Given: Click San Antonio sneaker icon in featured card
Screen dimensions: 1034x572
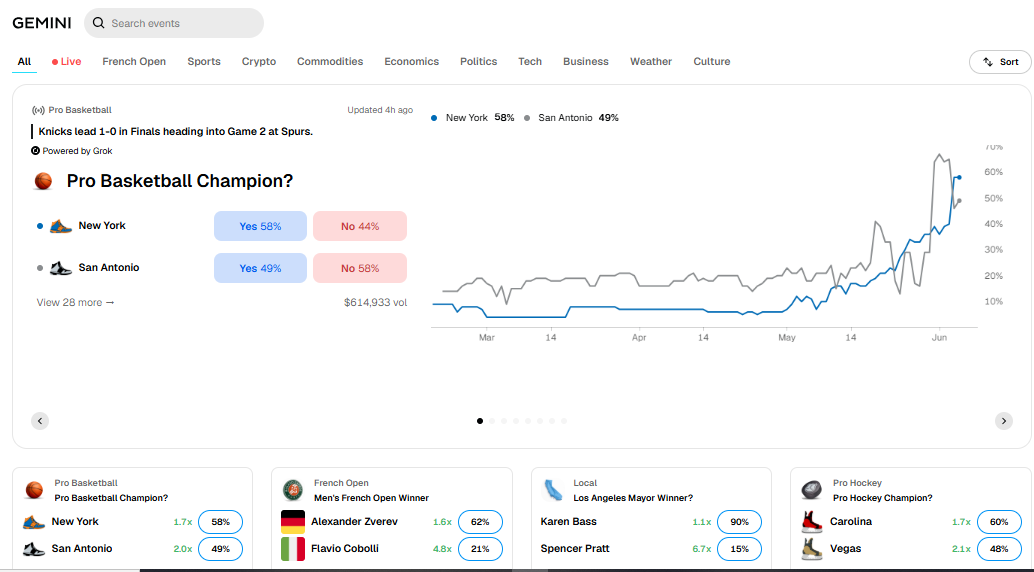Looking at the screenshot, I should coord(61,268).
